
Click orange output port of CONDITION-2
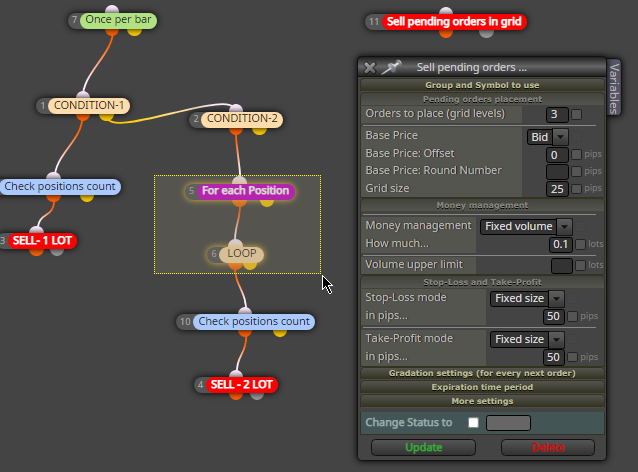click(x=236, y=130)
